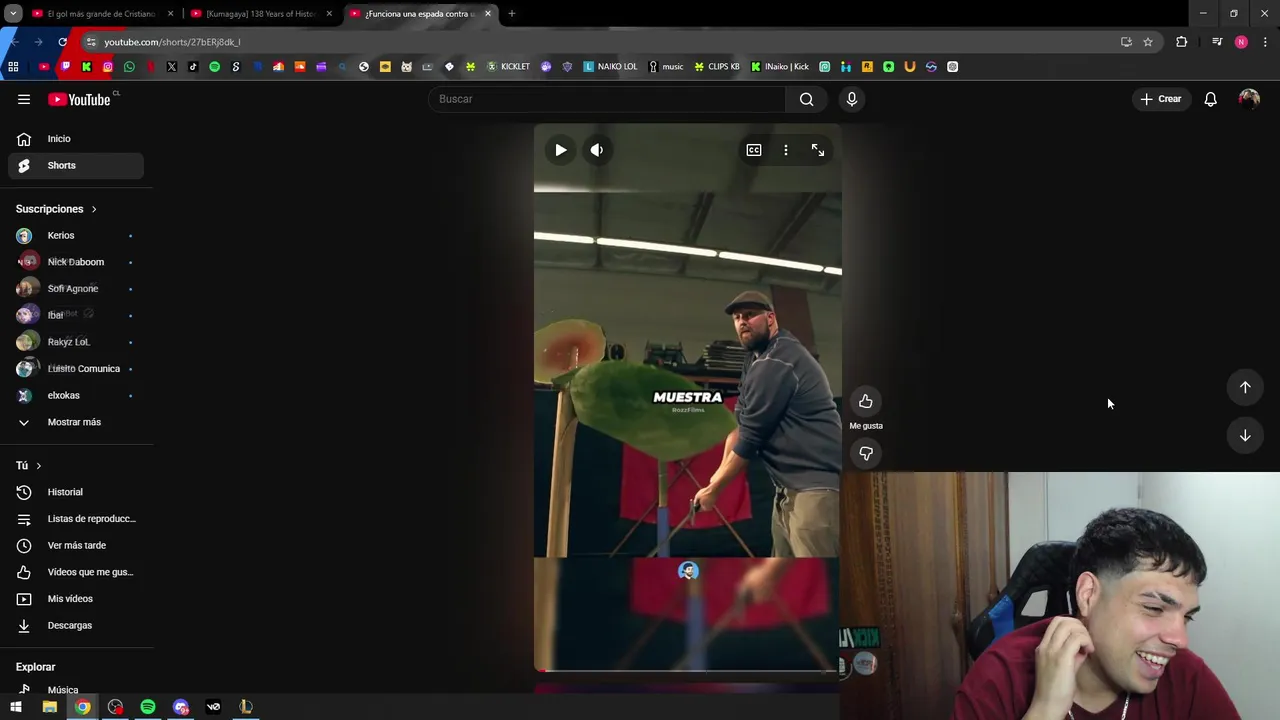
Task: Click the Buscar search field
Action: pyautogui.click(x=607, y=99)
